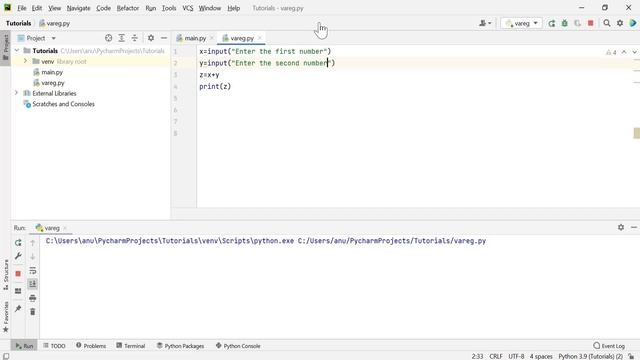Stop process in Run panel
Screen dimensions: 640x360
click(18, 273)
